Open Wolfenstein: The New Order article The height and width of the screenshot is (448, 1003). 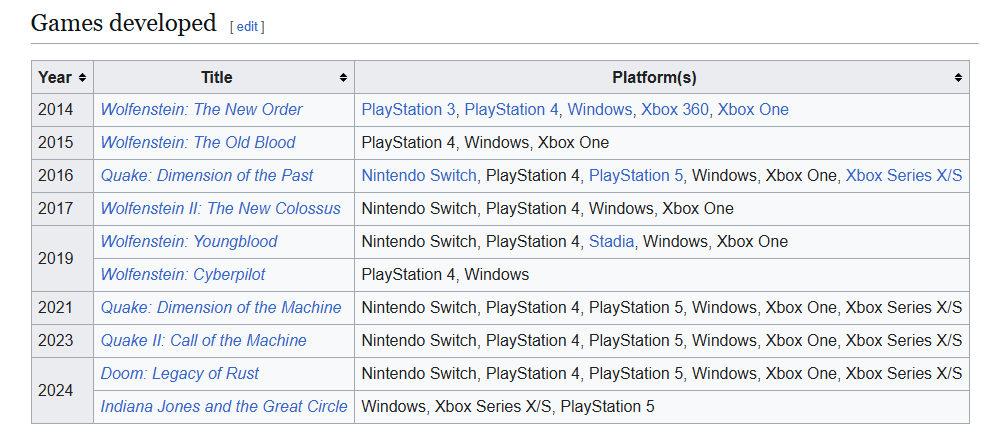[201, 109]
